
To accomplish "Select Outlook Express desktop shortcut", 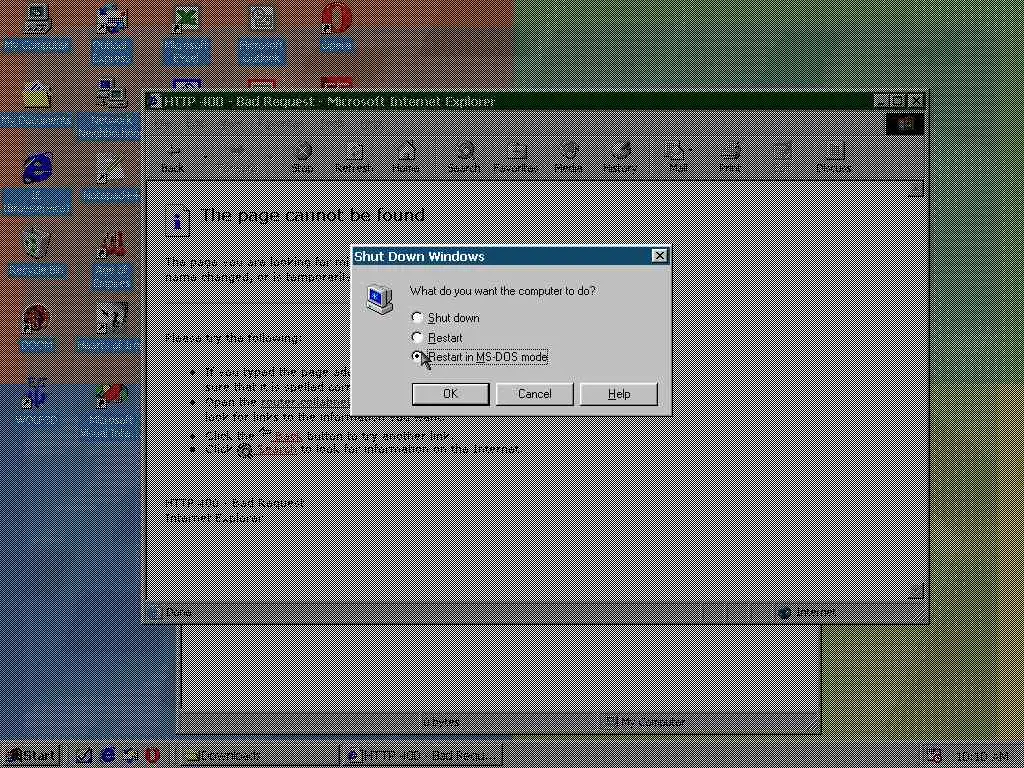I will click(111, 35).
